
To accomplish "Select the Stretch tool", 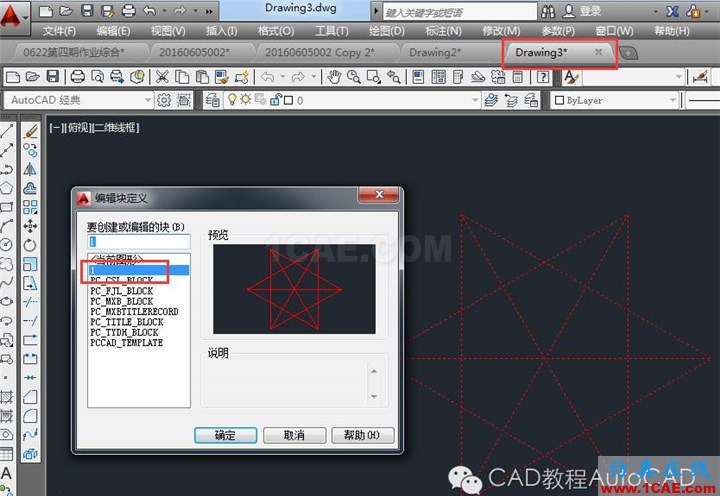I will click(x=31, y=283).
